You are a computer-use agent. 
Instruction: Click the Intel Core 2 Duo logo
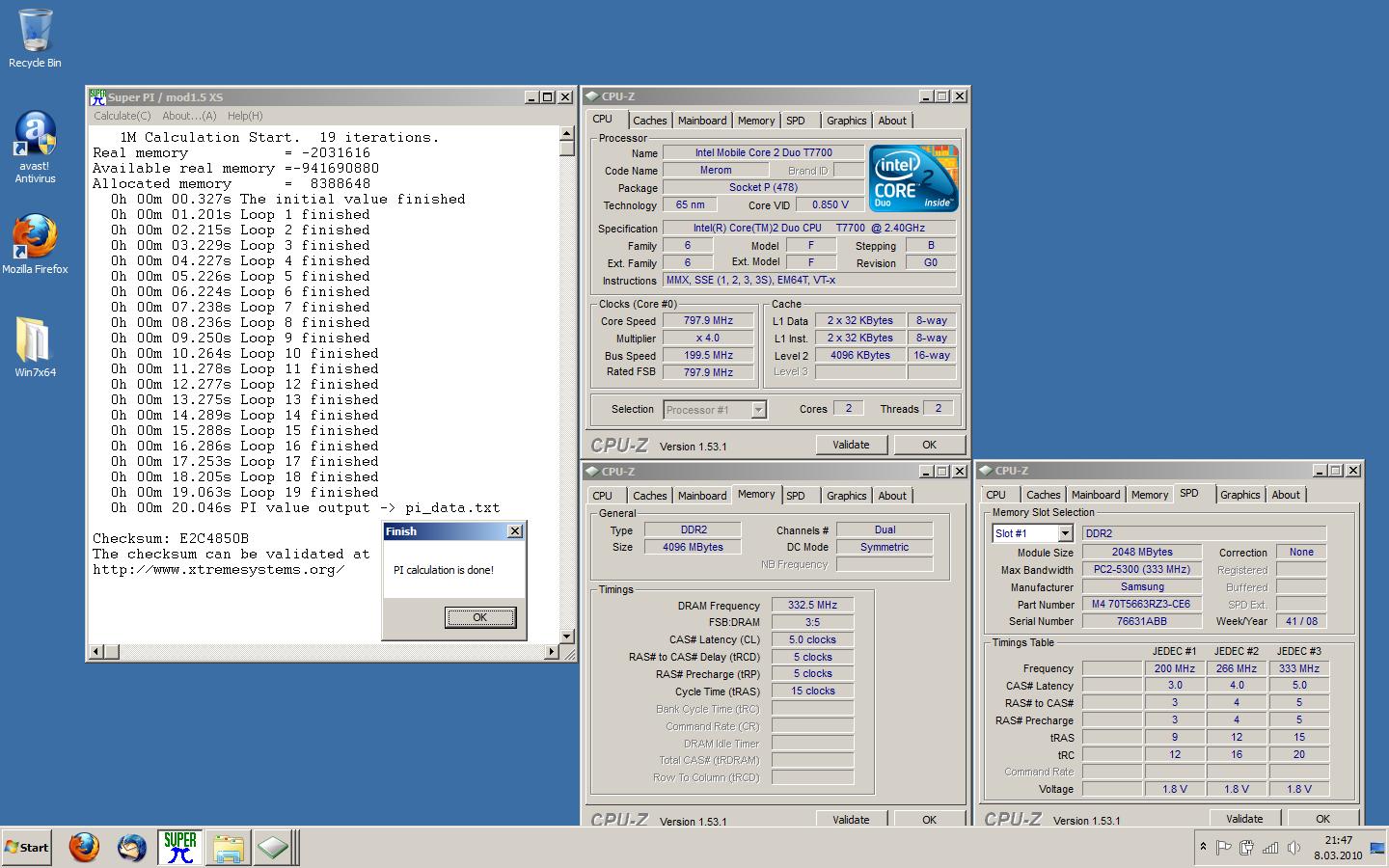[x=914, y=177]
